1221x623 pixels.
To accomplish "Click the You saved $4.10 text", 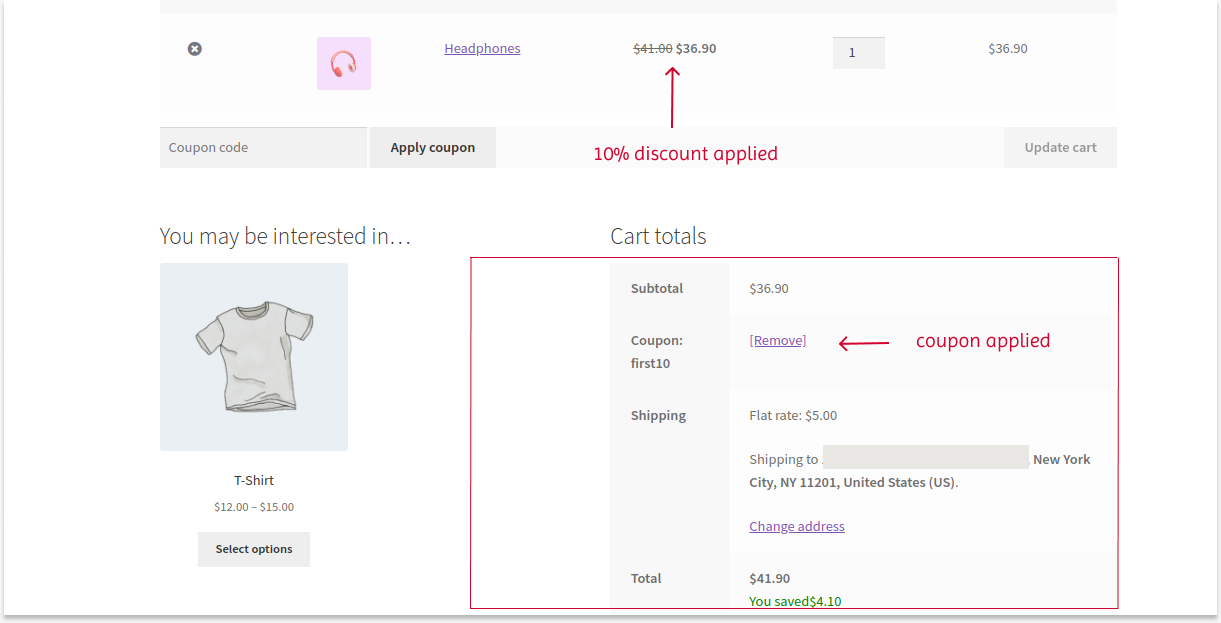I will click(795, 601).
